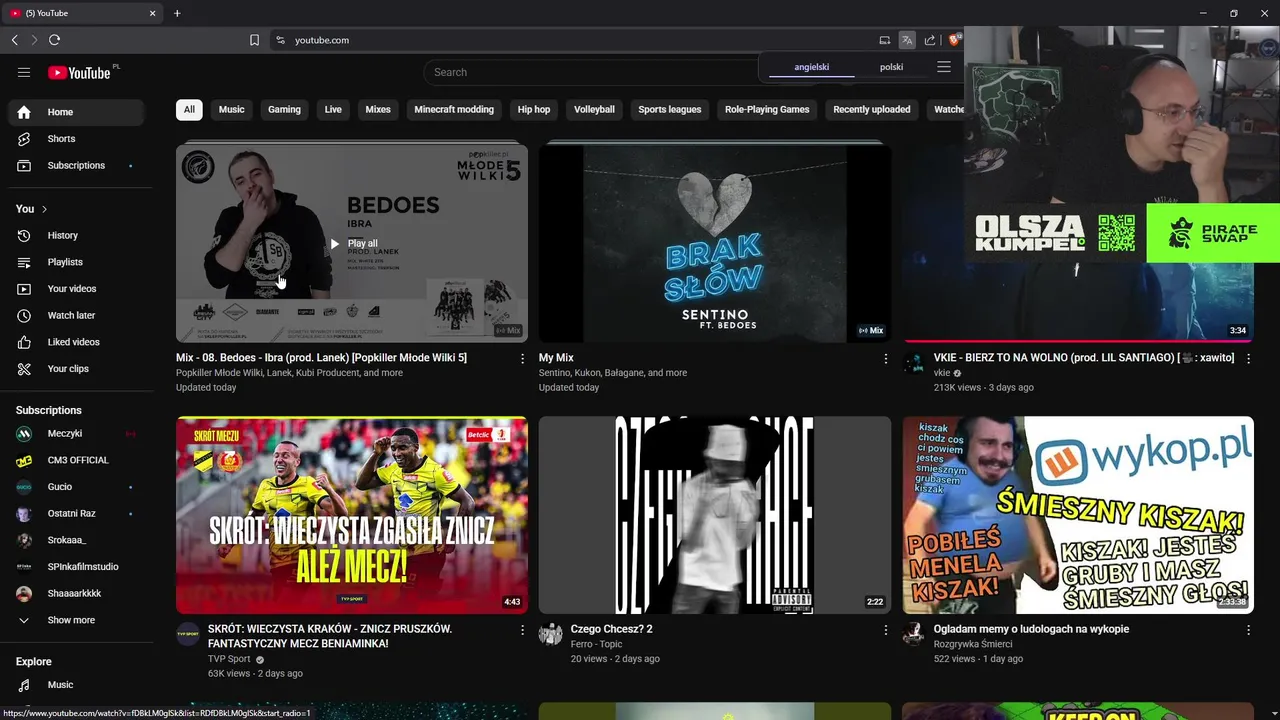Screen dimensions: 1280x720
Task: Select the Role-Playing Games chip
Action: tap(767, 109)
